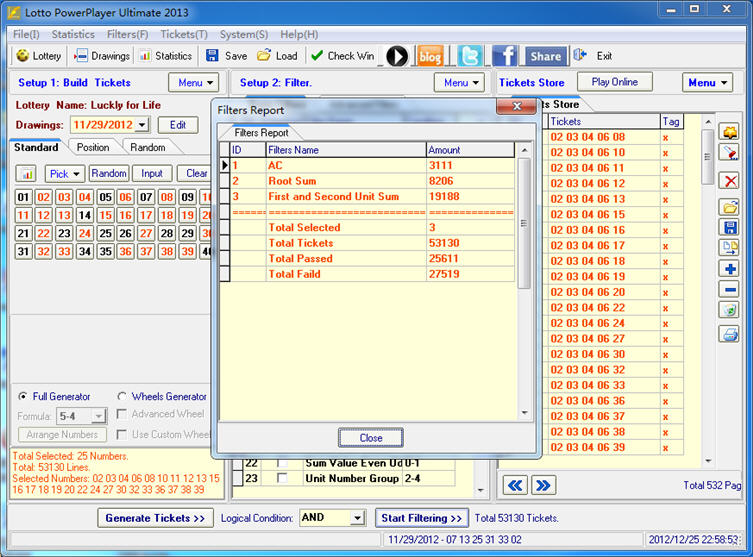This screenshot has width=753, height=557.
Task: Open Statistics from the toolbar
Action: click(166, 56)
